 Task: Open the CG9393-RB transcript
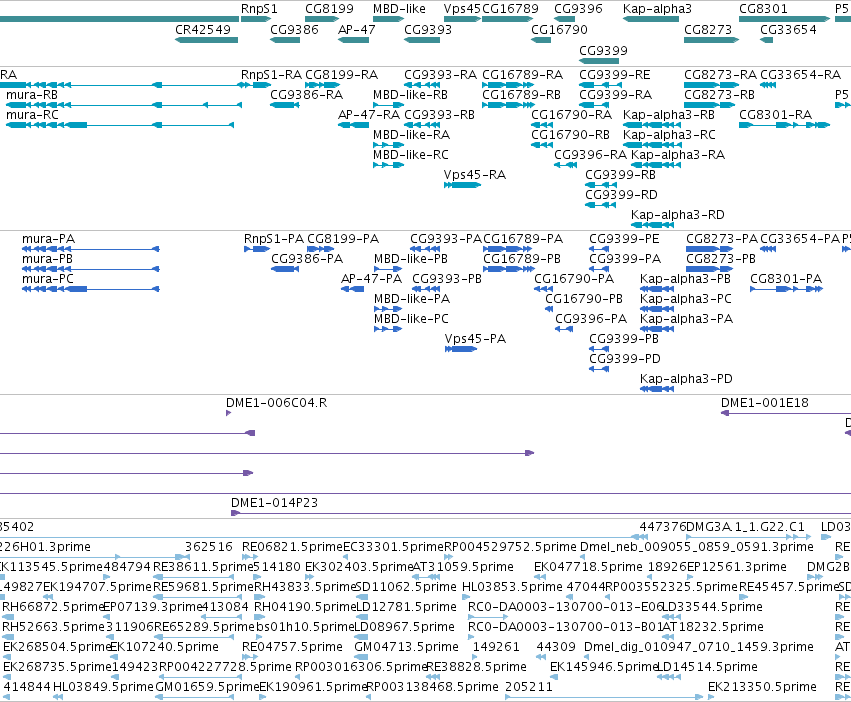[422, 125]
